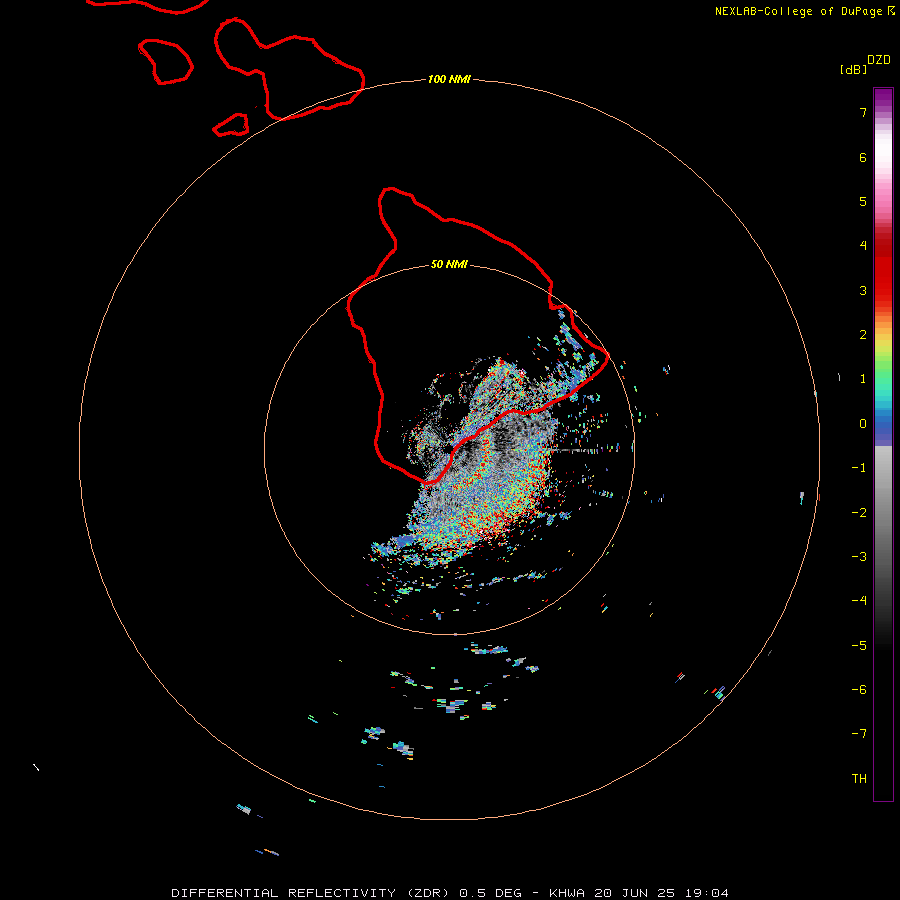Select the -1 dB tick label
Screen dimensions: 900x900
tap(859, 468)
